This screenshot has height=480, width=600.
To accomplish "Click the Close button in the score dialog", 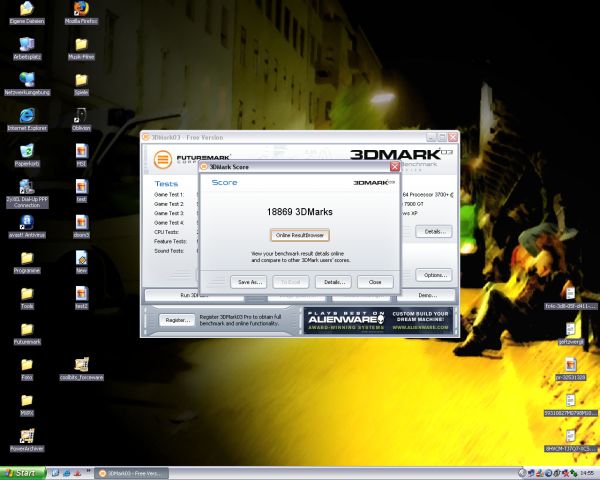I will click(x=375, y=282).
